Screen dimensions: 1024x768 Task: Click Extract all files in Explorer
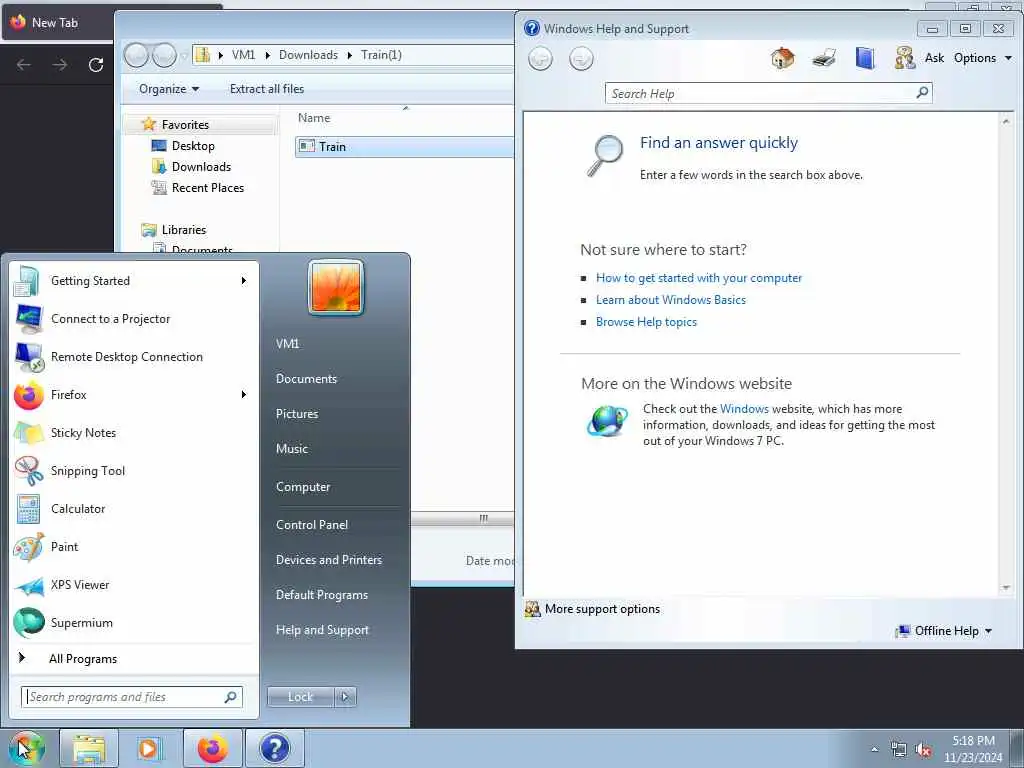tap(266, 89)
